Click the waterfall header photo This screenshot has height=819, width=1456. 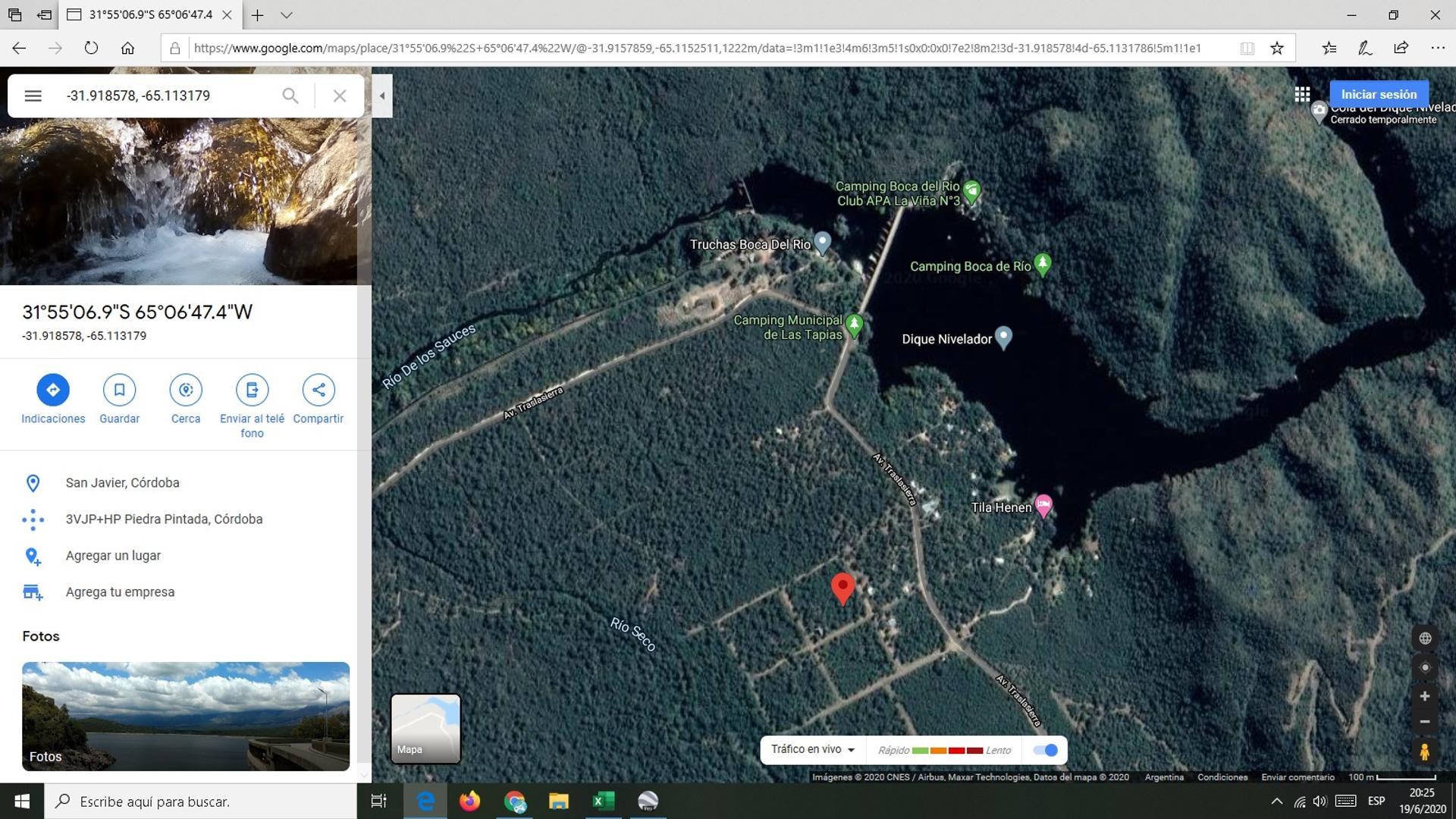[178, 201]
